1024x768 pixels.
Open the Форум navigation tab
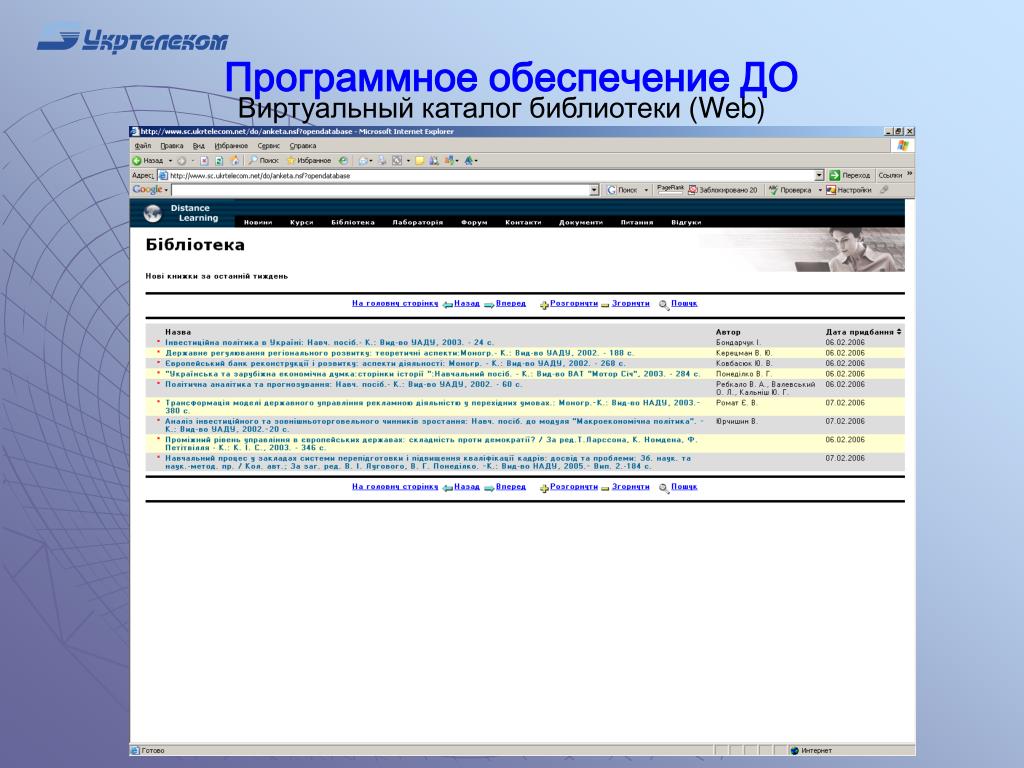click(474, 222)
